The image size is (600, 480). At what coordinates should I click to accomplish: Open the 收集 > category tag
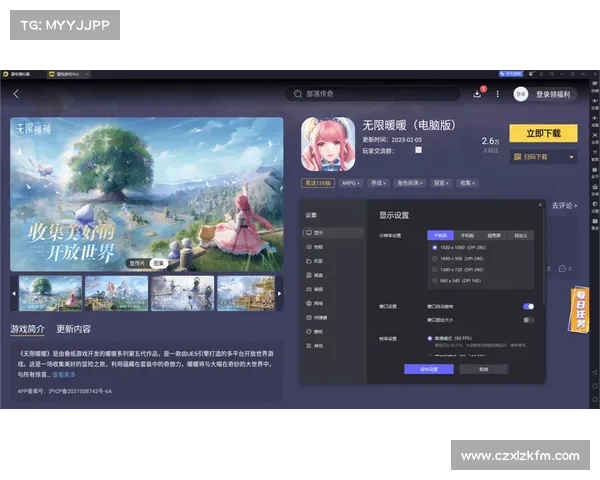[467, 183]
